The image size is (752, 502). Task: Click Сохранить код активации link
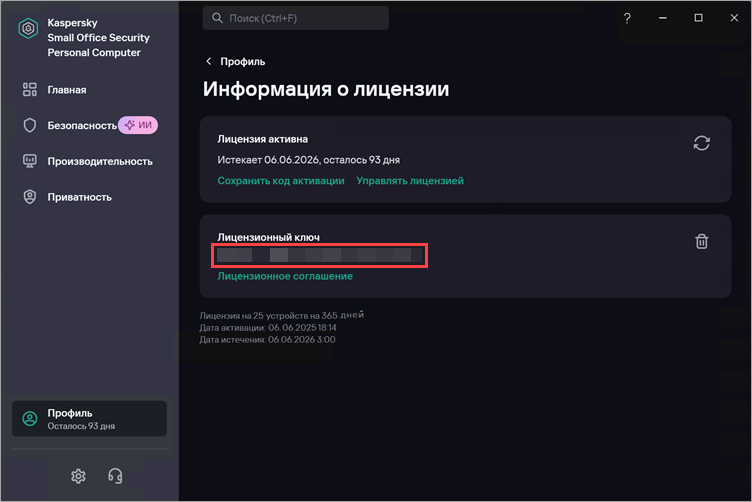tap(281, 181)
